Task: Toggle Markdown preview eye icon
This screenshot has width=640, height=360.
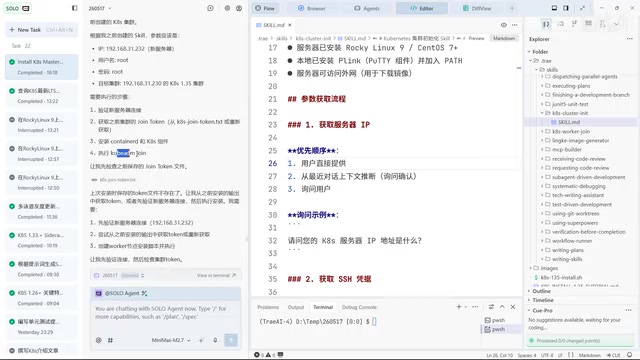Action: [x=504, y=25]
